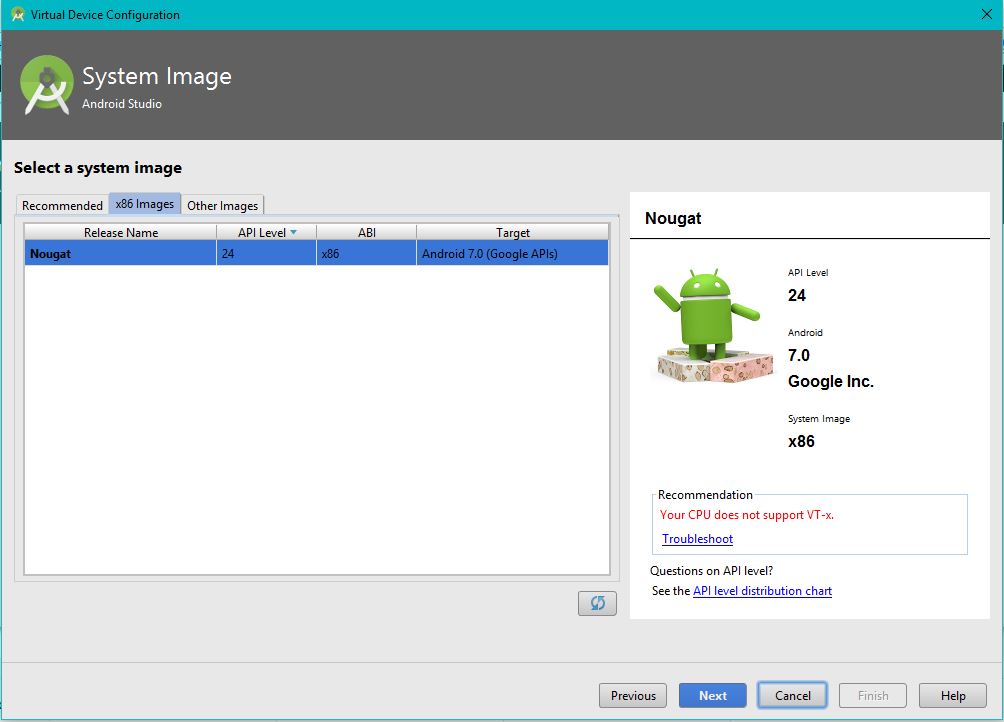Click the ABI column header
This screenshot has width=1004, height=722.
tap(366, 232)
